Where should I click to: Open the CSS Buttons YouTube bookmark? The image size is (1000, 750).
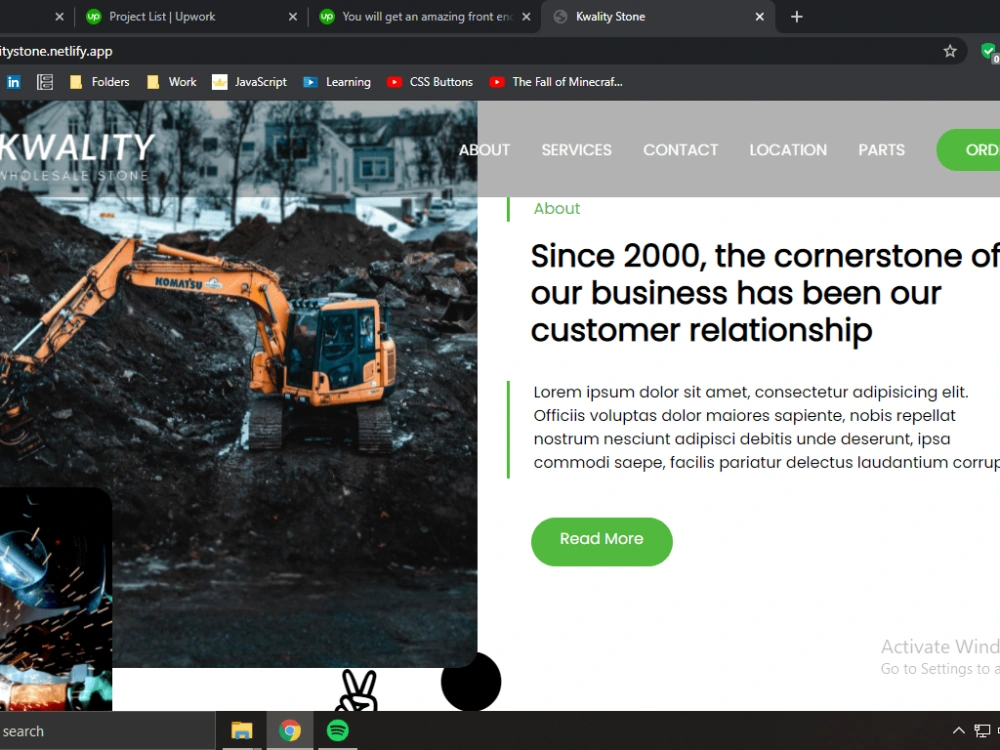coord(430,82)
